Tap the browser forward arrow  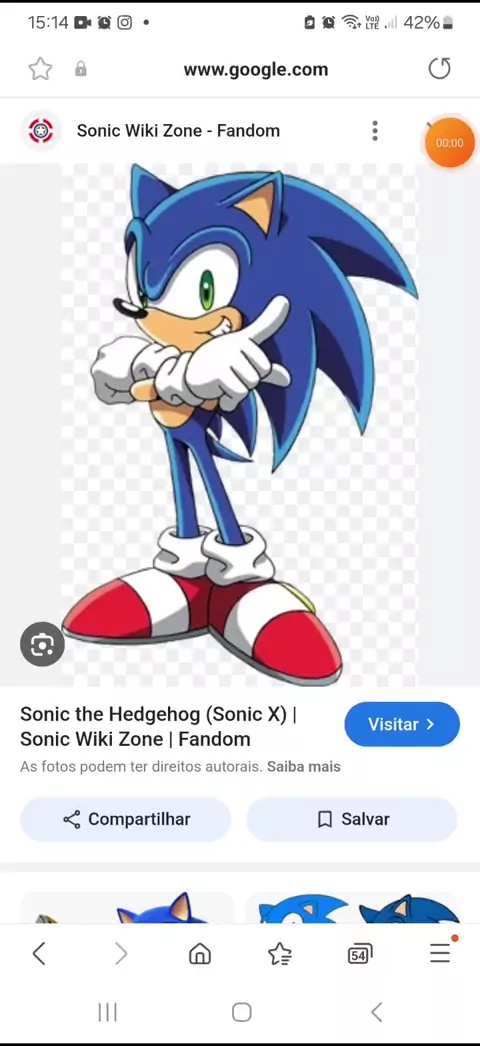[121, 955]
